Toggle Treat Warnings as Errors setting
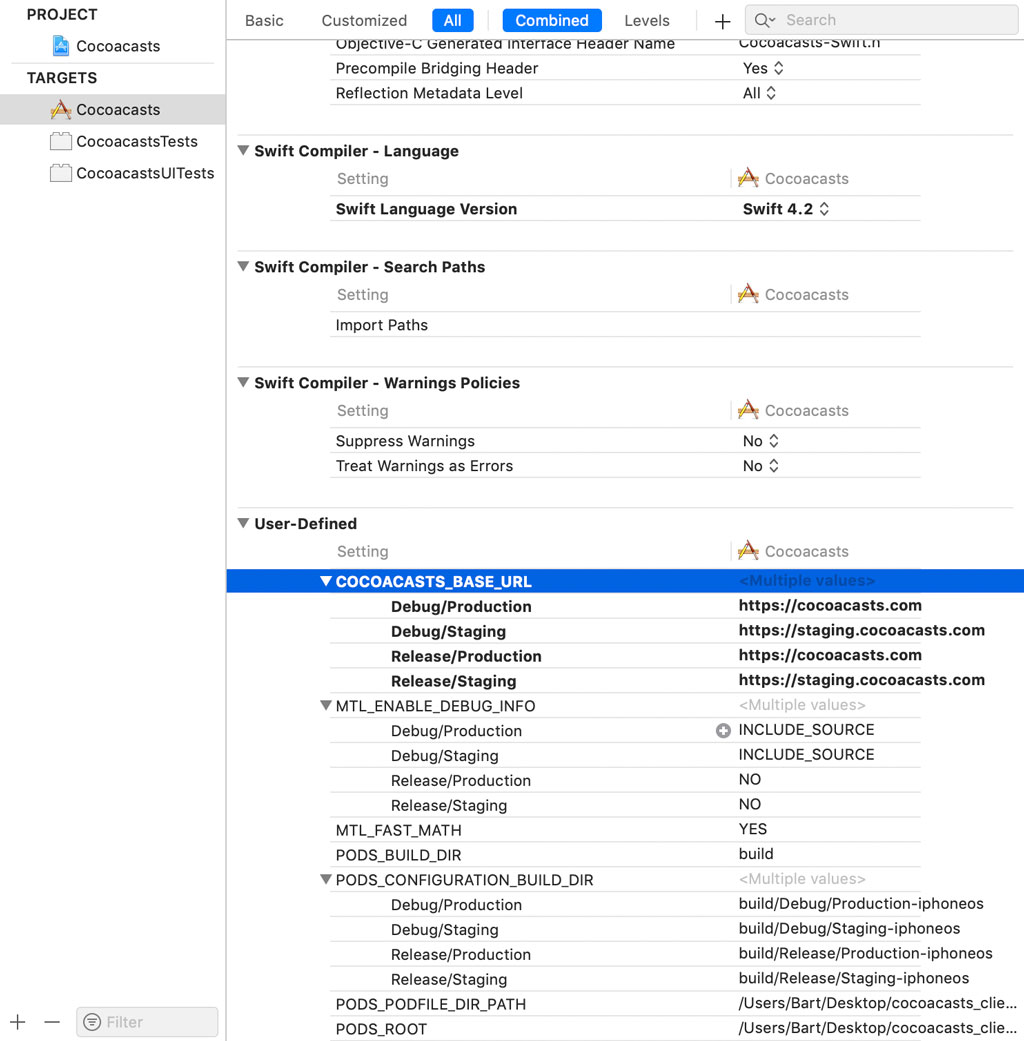 pyautogui.click(x=761, y=465)
